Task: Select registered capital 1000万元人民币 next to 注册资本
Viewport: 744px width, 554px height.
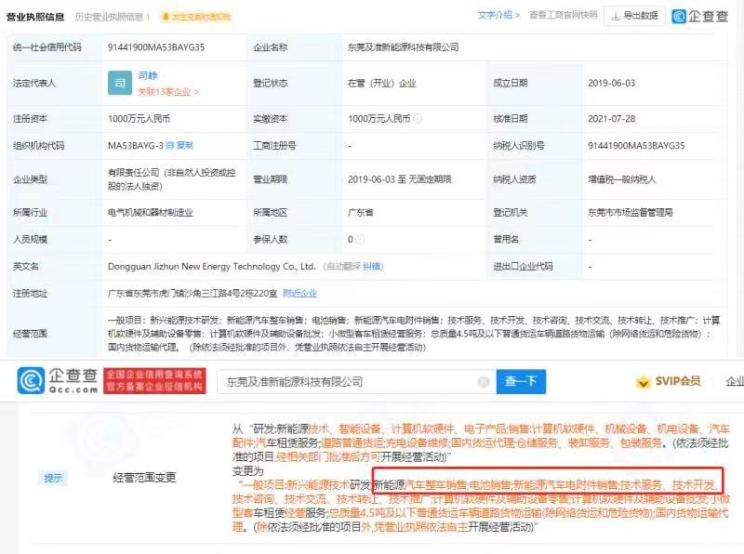Action: [x=139, y=119]
